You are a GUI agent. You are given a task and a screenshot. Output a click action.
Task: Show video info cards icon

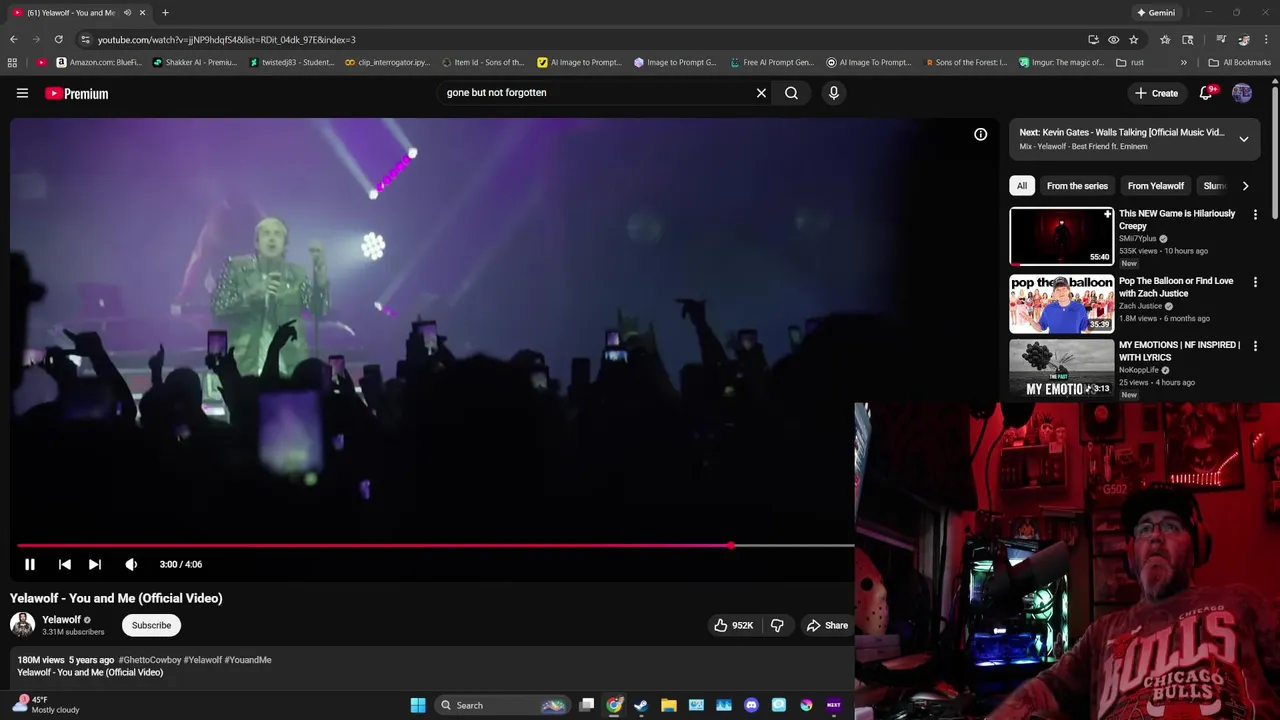[x=981, y=134]
